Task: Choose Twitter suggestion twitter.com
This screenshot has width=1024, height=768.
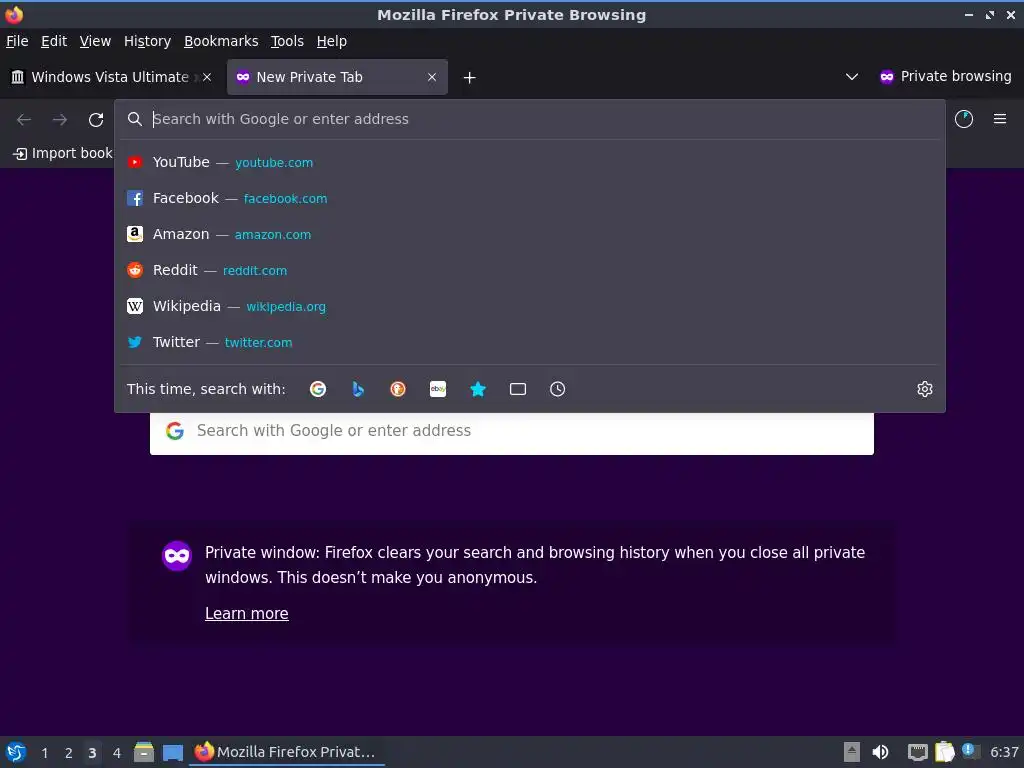Action: tap(530, 342)
